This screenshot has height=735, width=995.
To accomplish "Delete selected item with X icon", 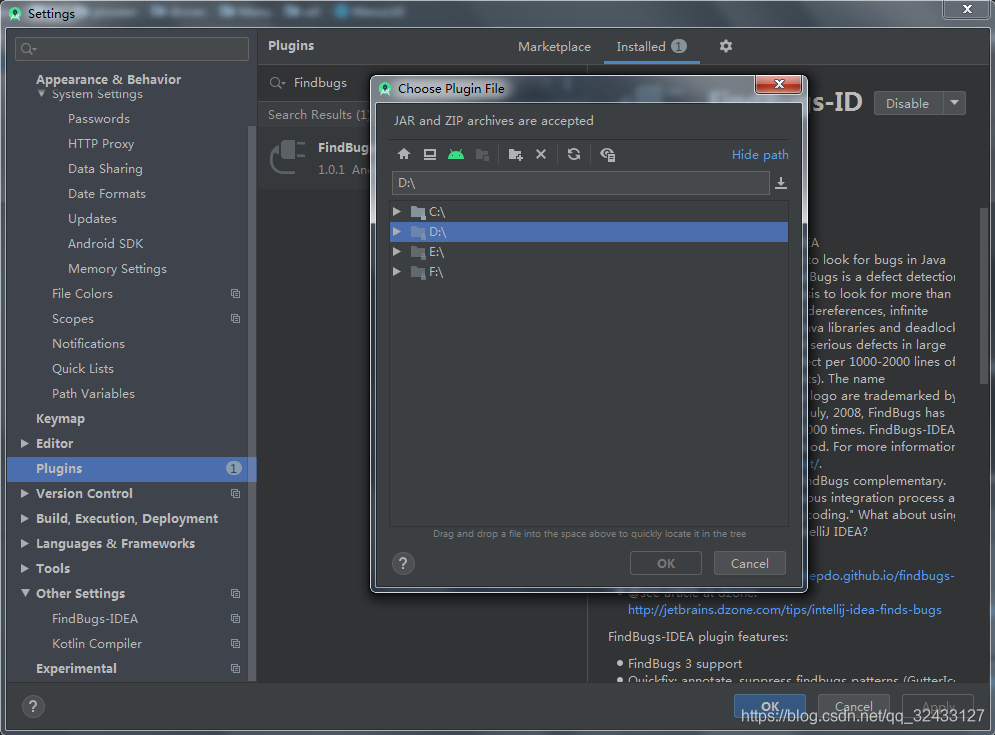I will coord(541,154).
